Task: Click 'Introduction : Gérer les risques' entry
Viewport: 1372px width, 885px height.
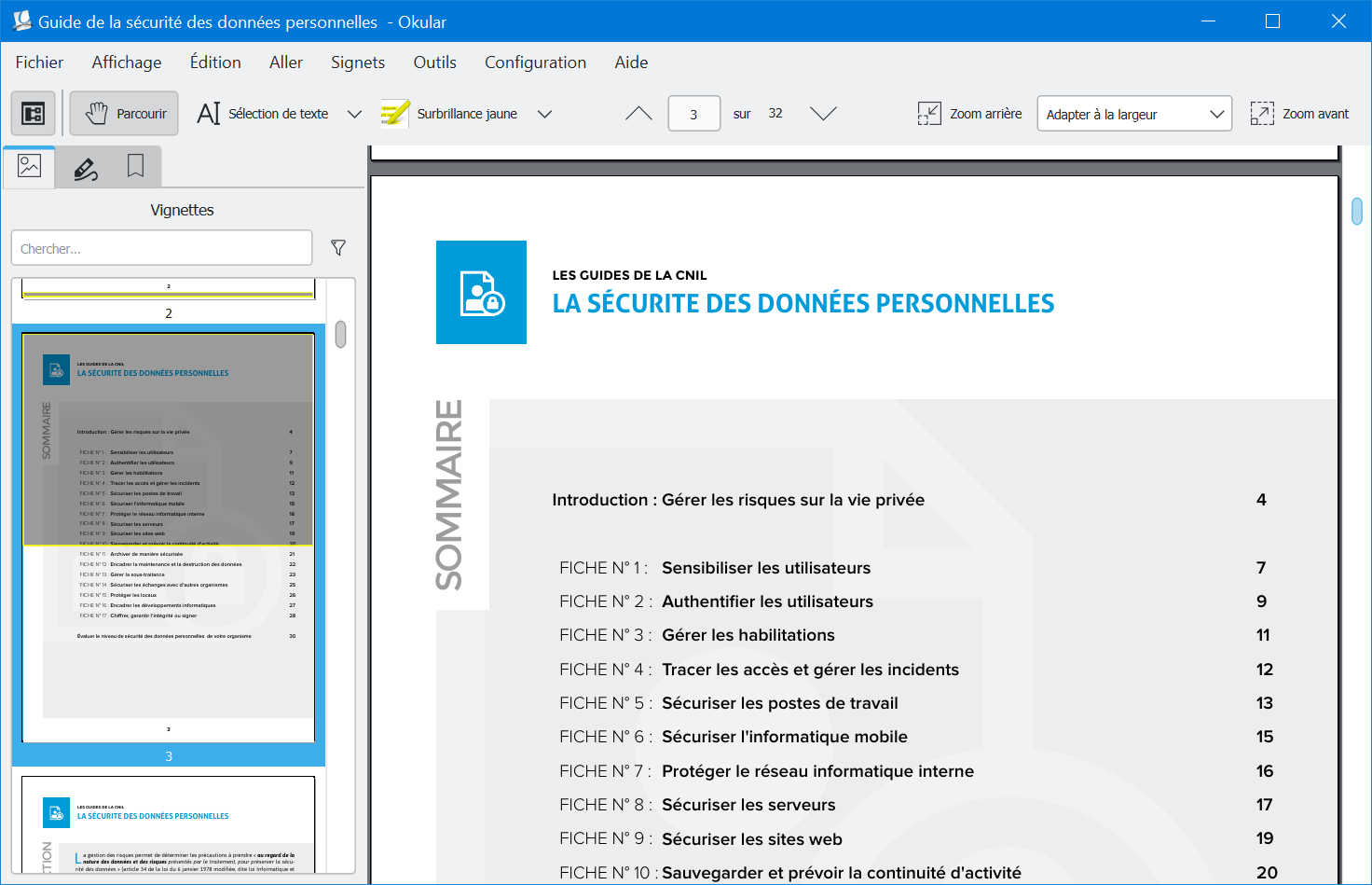Action: (x=738, y=500)
